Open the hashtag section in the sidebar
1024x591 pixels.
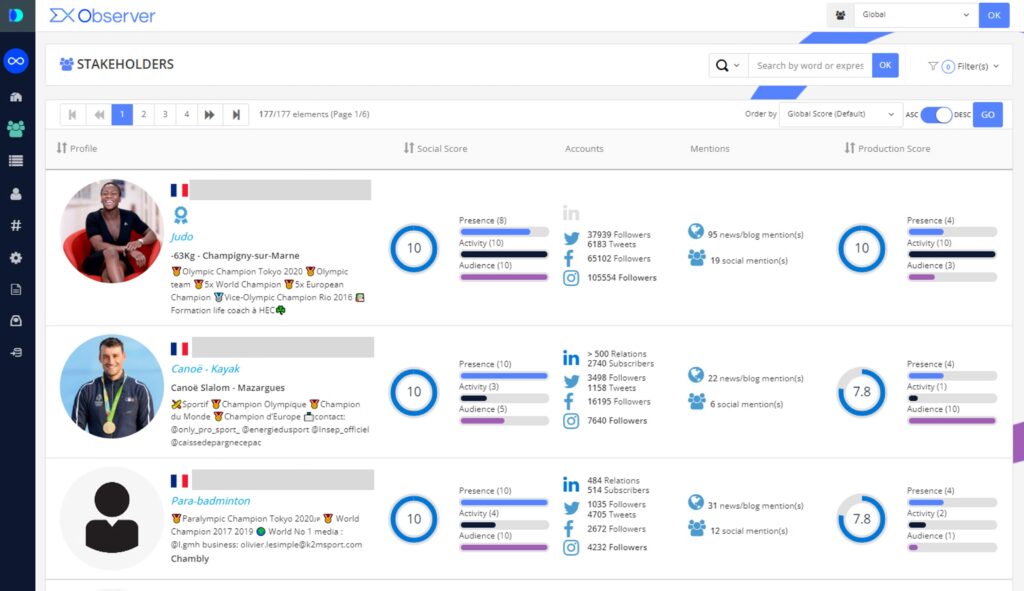point(16,226)
